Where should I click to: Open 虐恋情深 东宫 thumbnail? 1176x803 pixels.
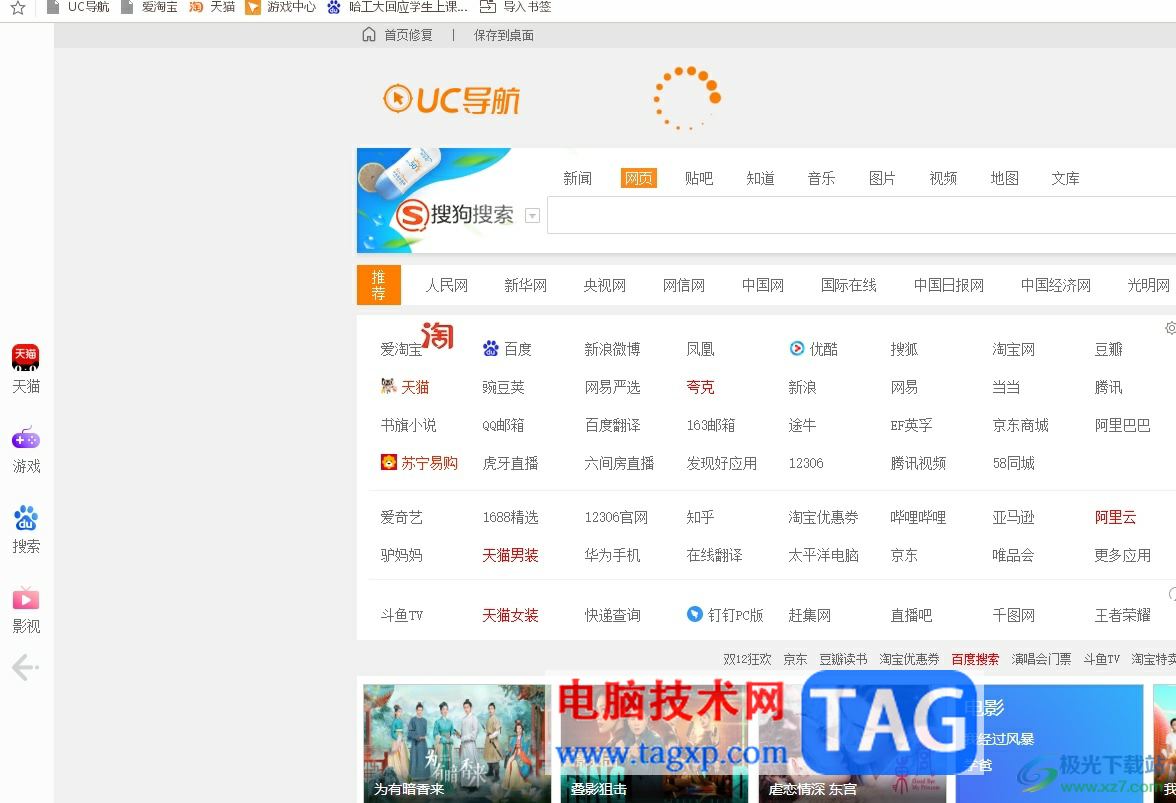point(852,744)
